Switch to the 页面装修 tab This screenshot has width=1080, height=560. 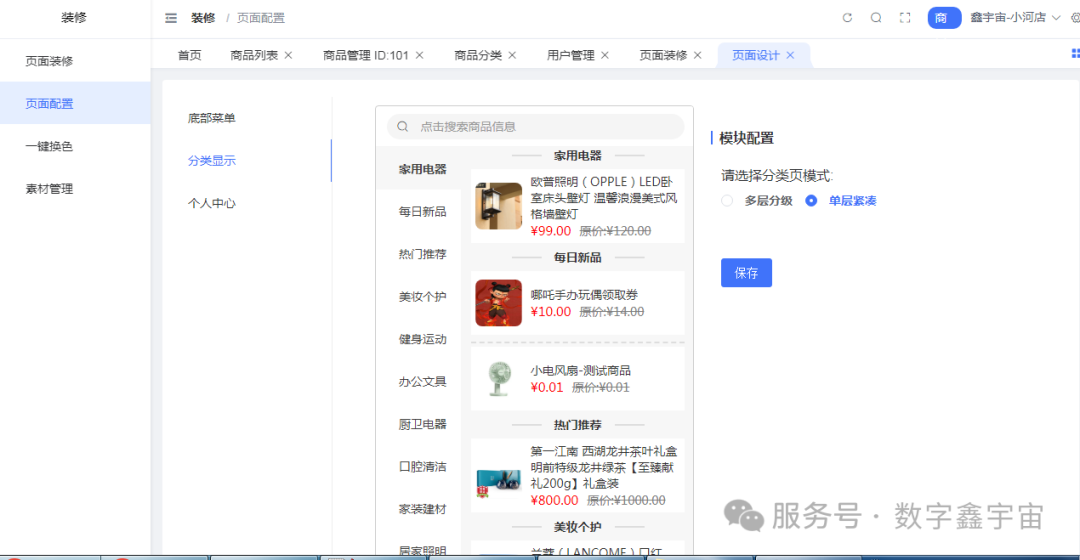663,55
